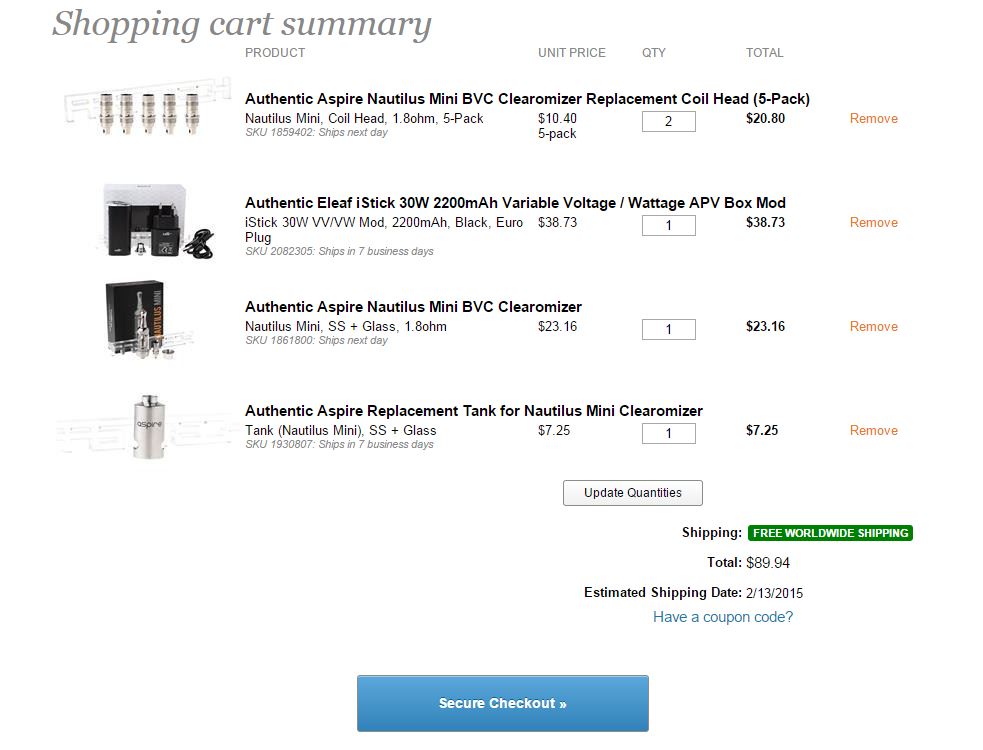983x750 pixels.
Task: Open the Aspire Replacement Tank product title
Action: pos(473,411)
